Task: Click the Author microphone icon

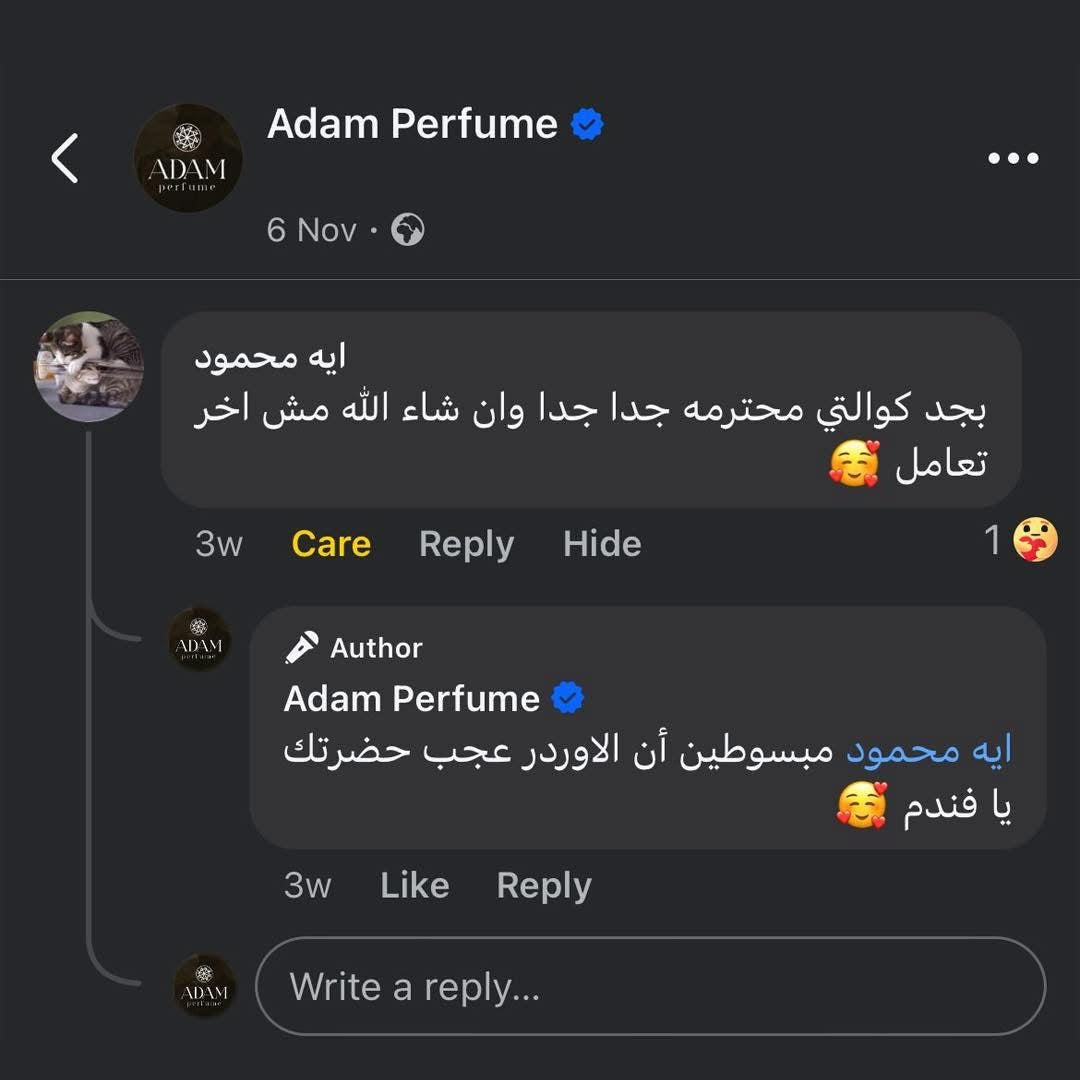Action: pos(301,648)
